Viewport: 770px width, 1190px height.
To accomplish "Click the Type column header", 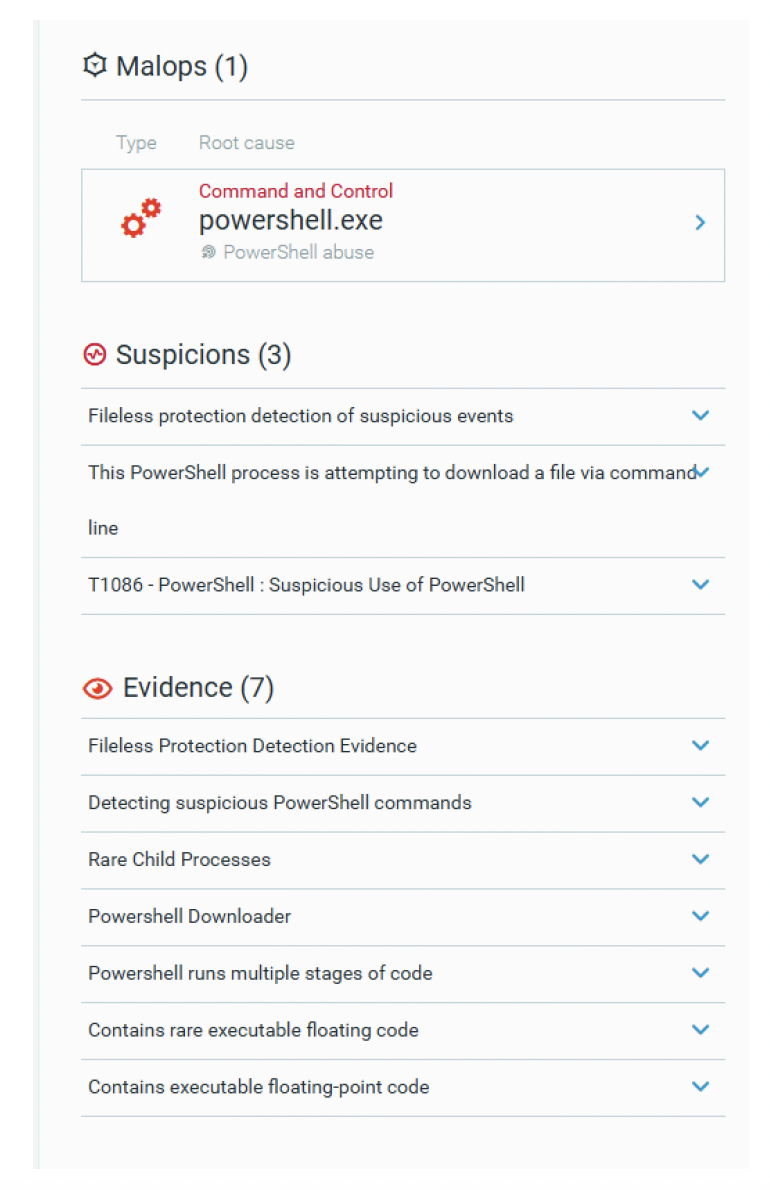I will (x=136, y=143).
